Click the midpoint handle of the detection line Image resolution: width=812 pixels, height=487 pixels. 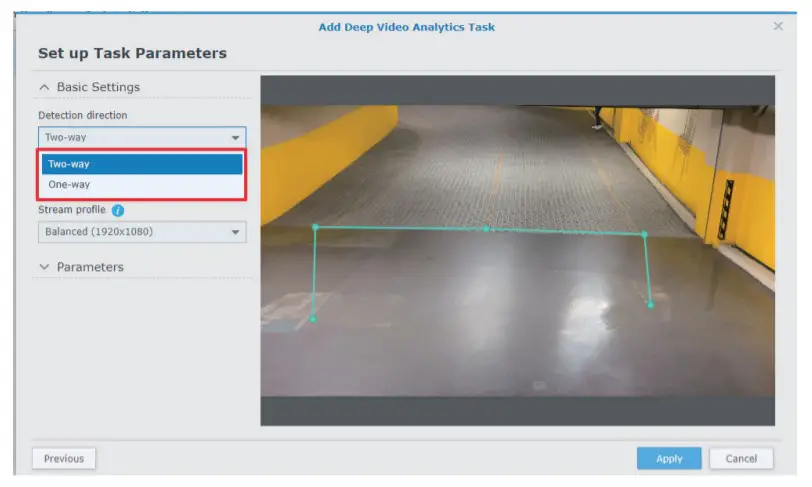(486, 228)
